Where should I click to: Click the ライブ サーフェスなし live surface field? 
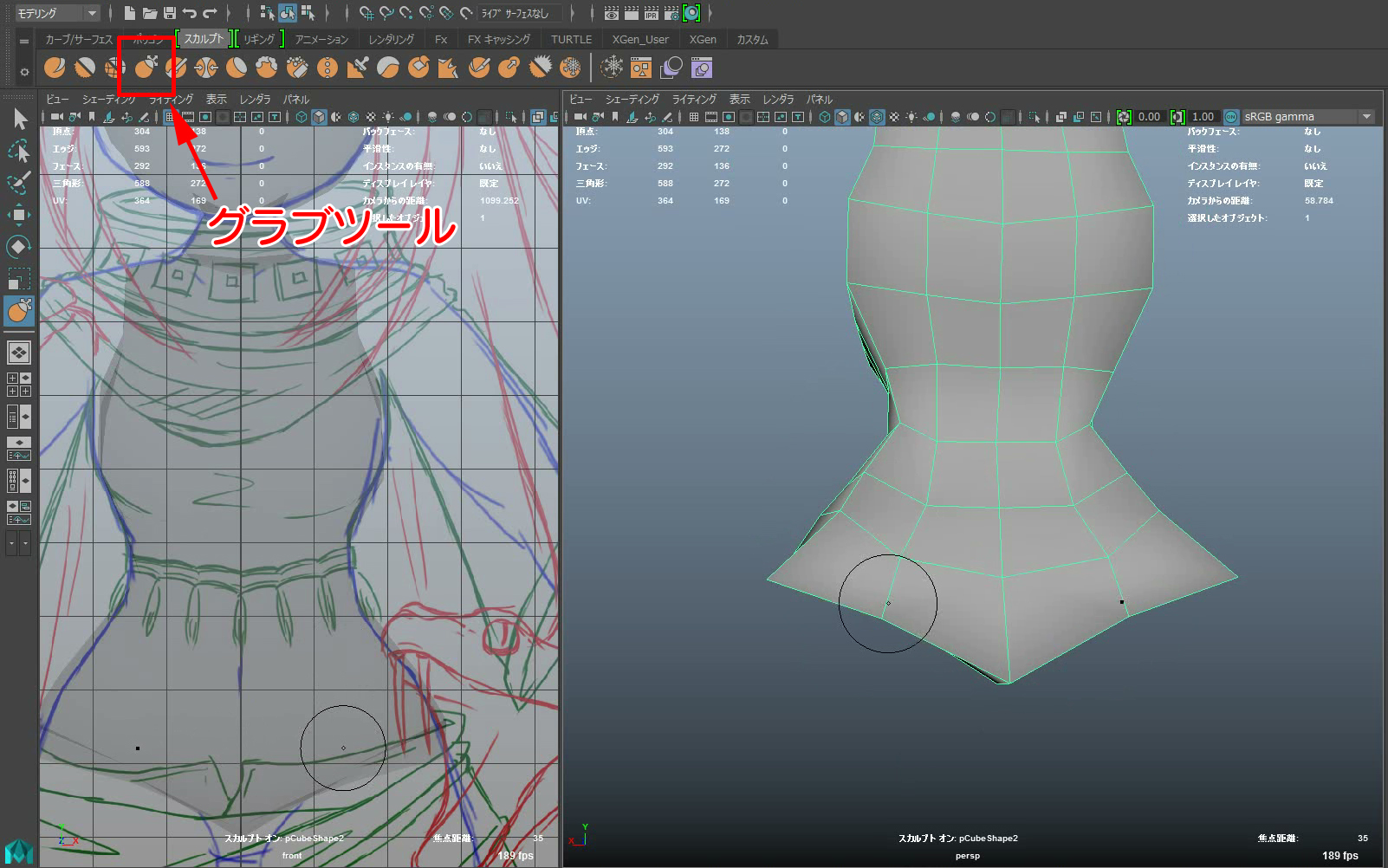[520, 13]
